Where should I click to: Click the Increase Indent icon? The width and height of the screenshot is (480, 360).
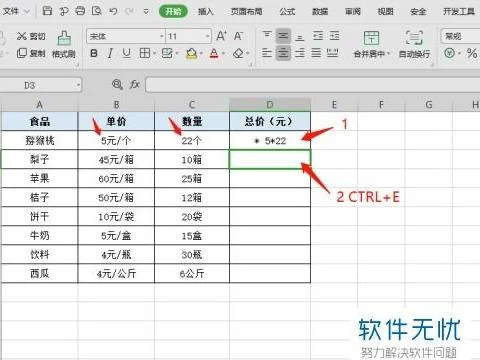click(x=334, y=36)
